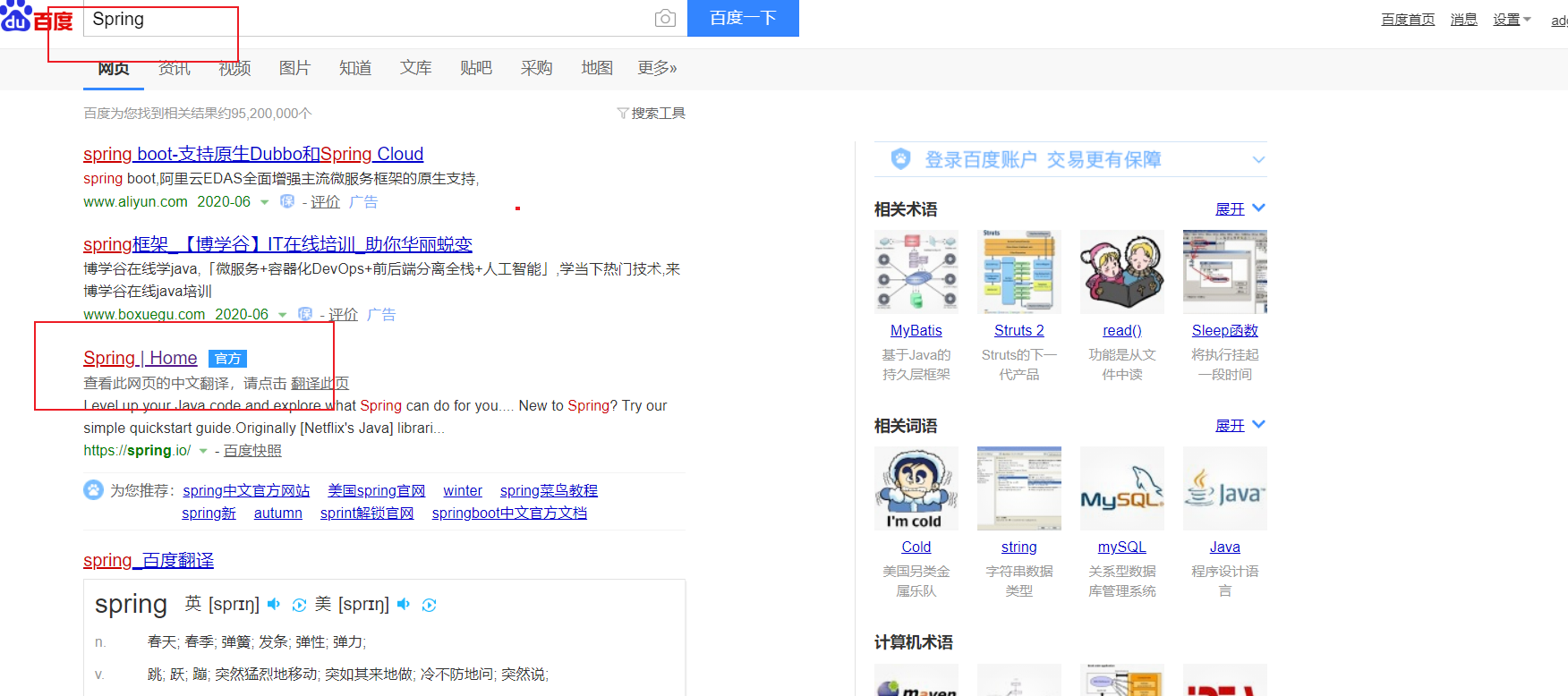Open the Cold band thumbnail
The image size is (1568, 696).
[916, 488]
